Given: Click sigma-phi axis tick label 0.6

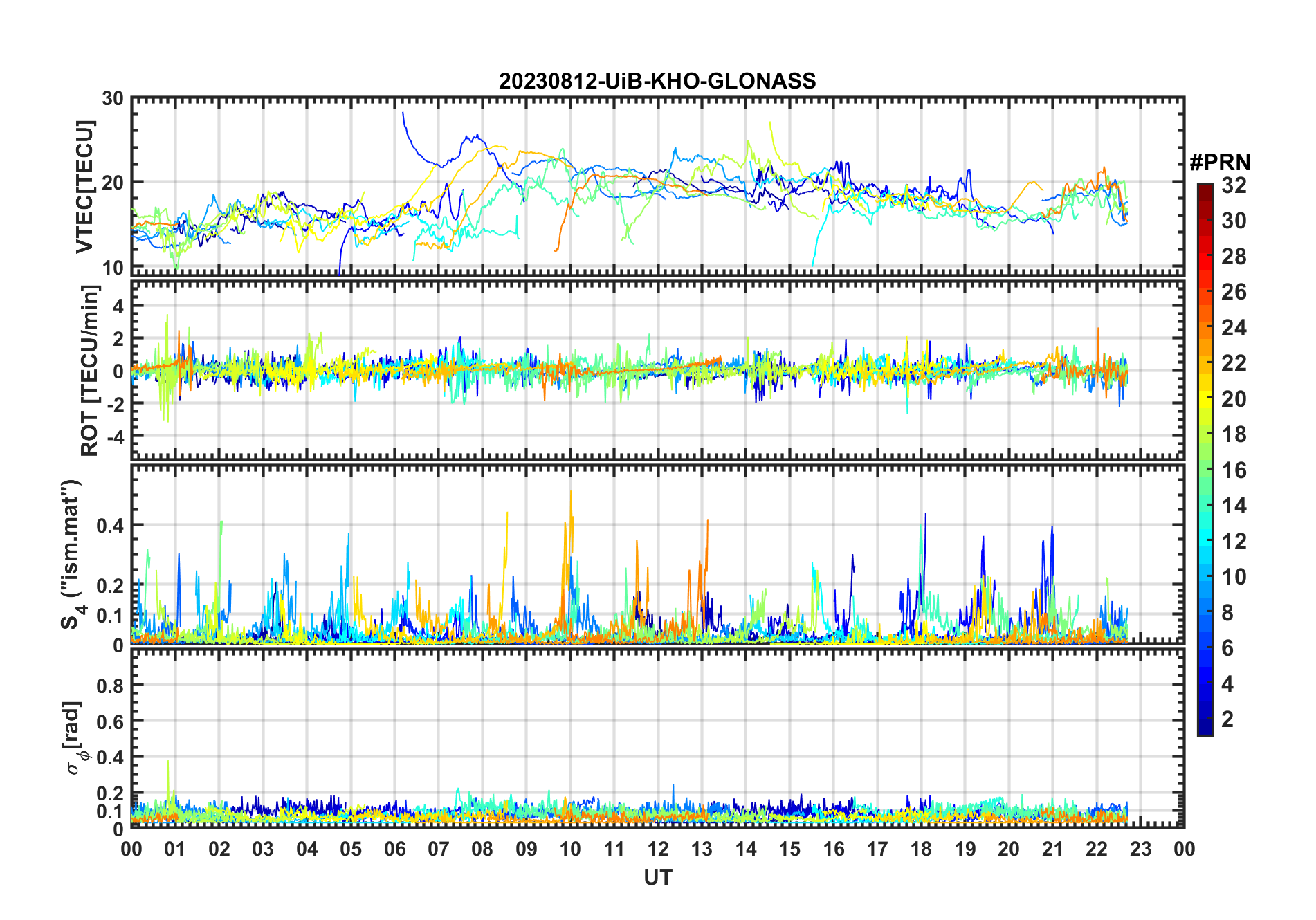Looking at the screenshot, I should click(110, 721).
